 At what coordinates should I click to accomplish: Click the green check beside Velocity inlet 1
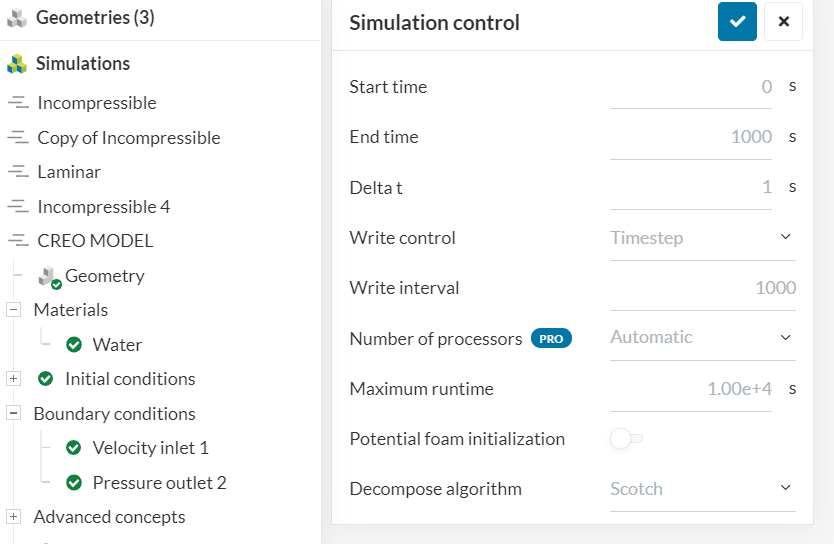[74, 448]
